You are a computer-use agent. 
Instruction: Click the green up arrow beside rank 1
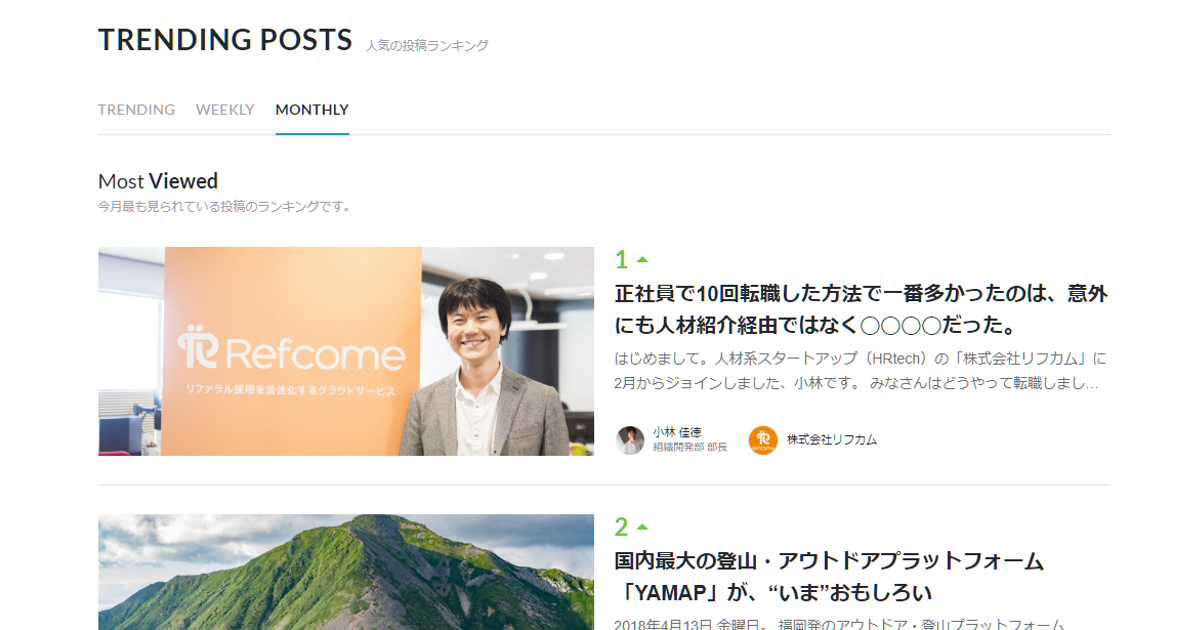[x=642, y=260]
